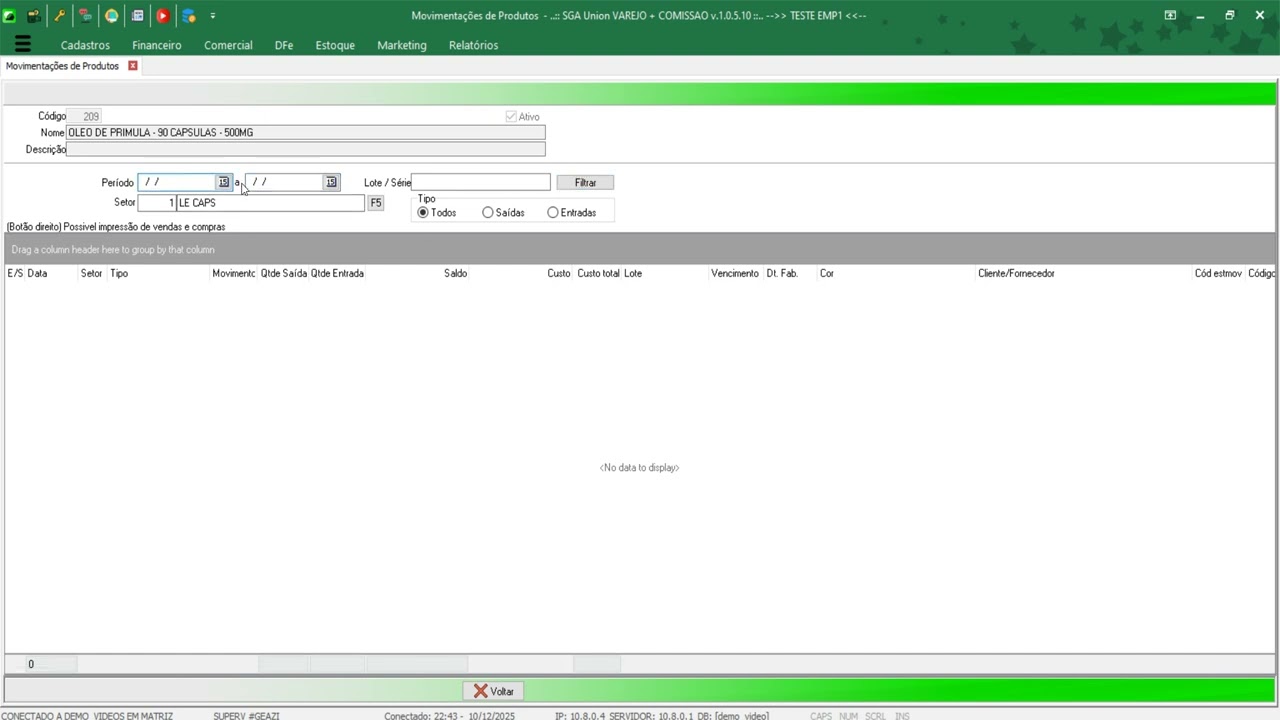Click the Lote / Série input

[481, 182]
